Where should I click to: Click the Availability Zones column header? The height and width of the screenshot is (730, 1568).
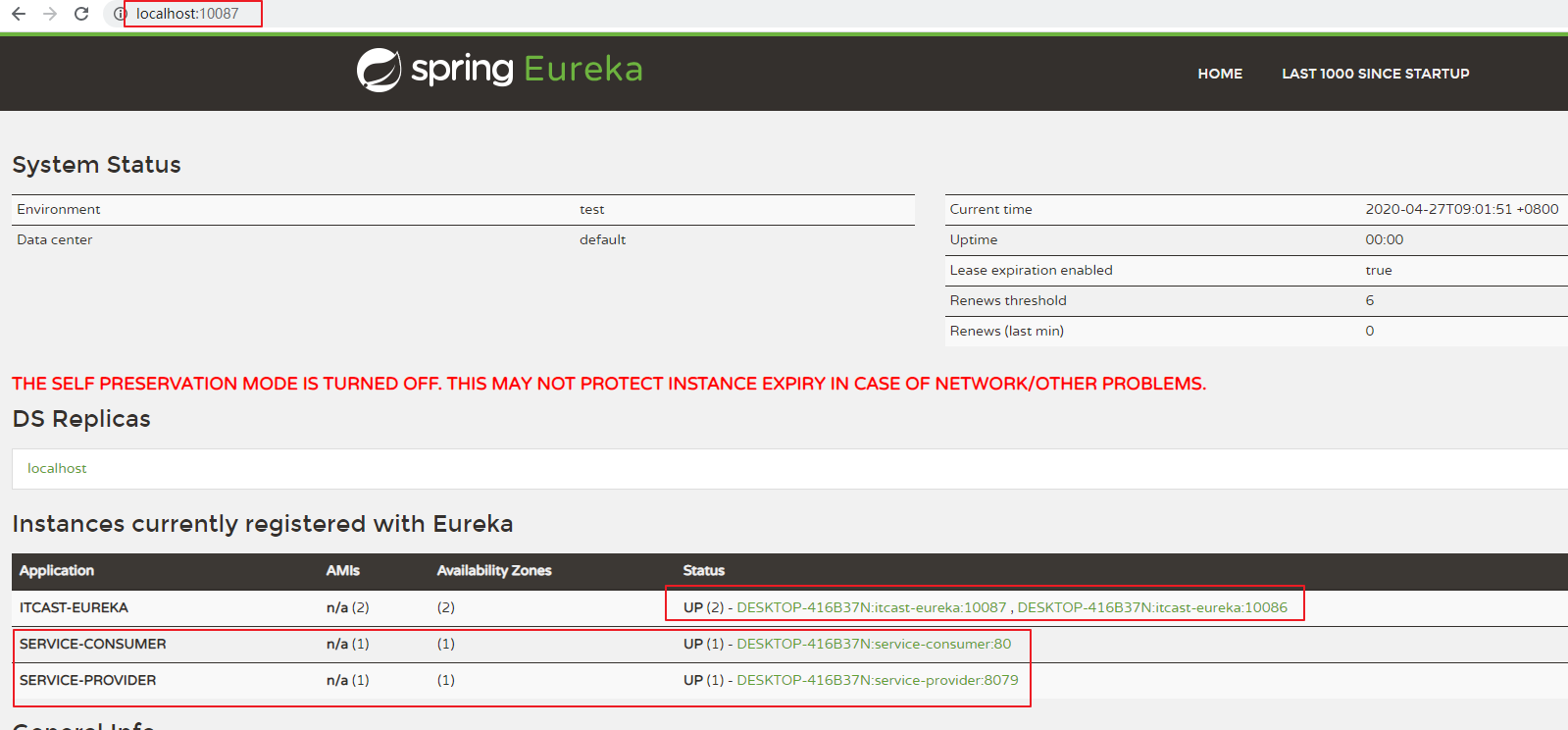click(494, 571)
